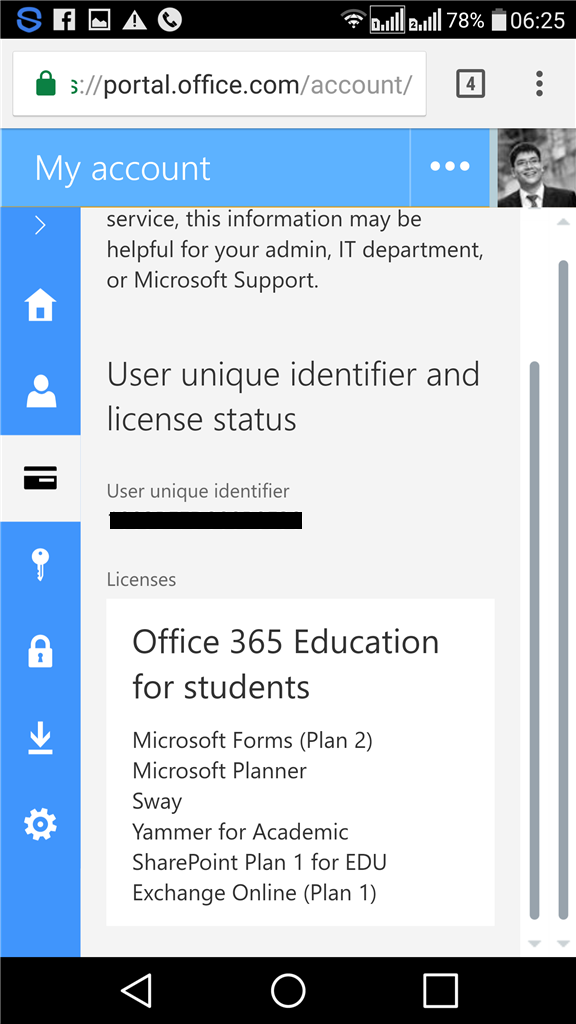
Task: Select the Home icon in the sidebar
Action: point(40,306)
